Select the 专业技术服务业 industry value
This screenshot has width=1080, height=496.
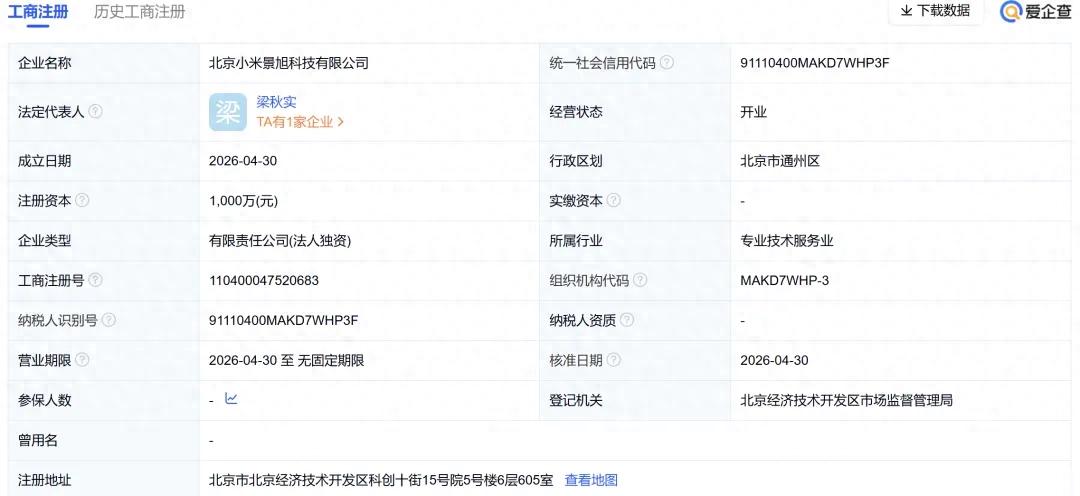click(787, 241)
